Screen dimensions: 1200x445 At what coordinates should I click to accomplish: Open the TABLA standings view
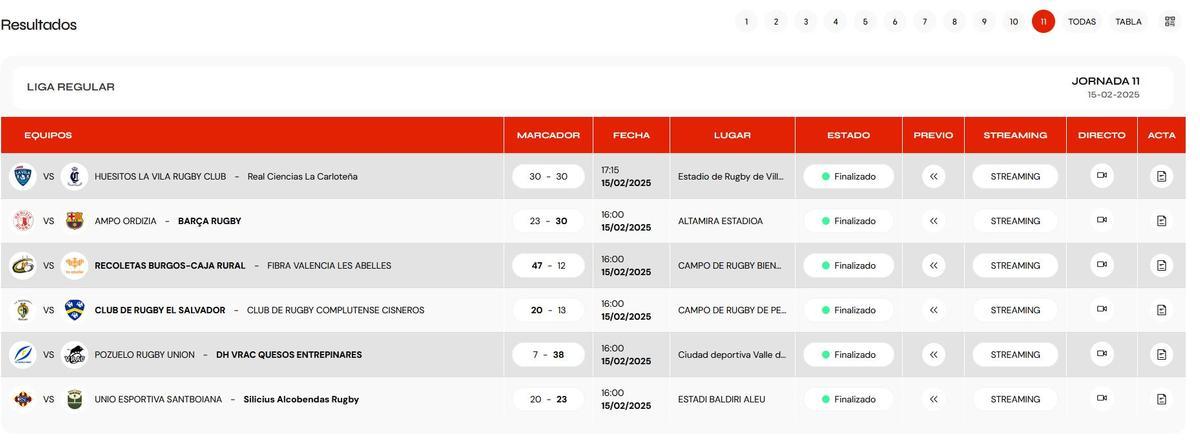pos(1129,21)
